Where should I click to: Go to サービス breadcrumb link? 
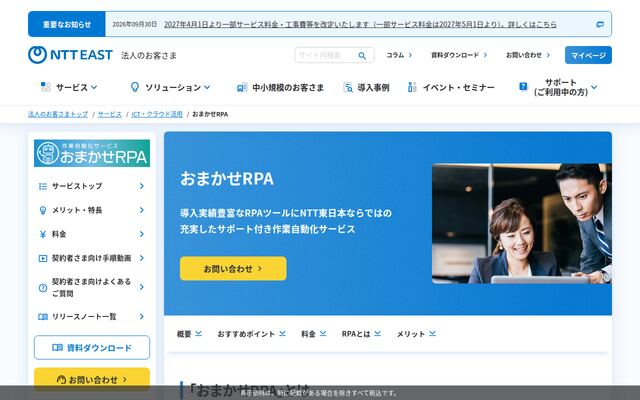[x=110, y=114]
